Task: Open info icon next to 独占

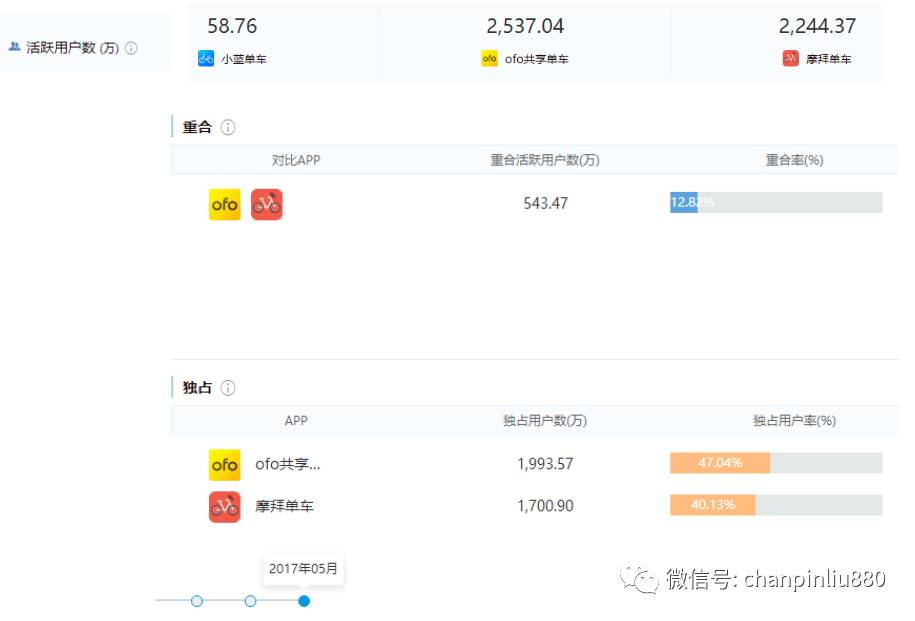Action: pyautogui.click(x=228, y=388)
